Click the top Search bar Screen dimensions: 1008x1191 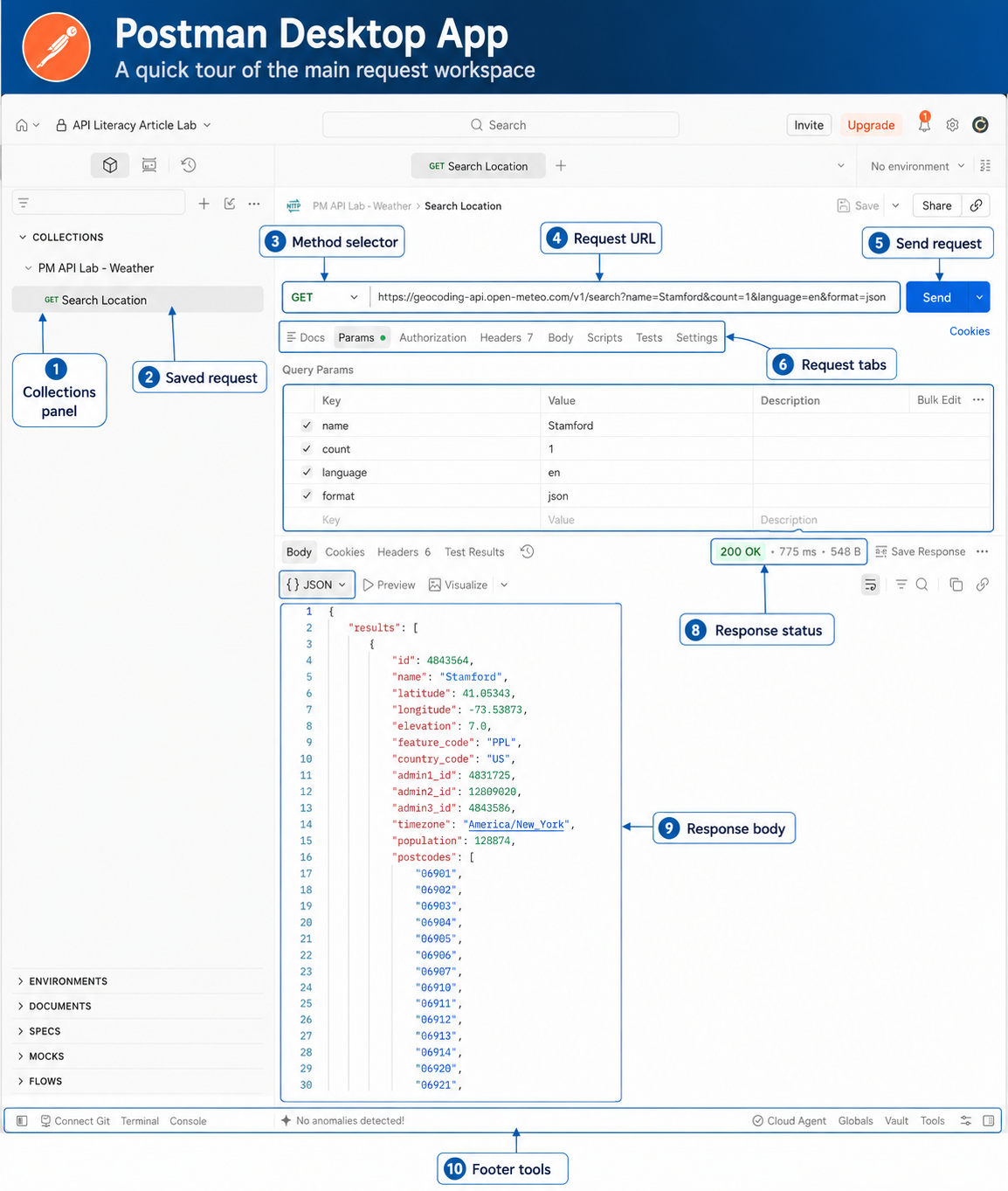coord(501,125)
